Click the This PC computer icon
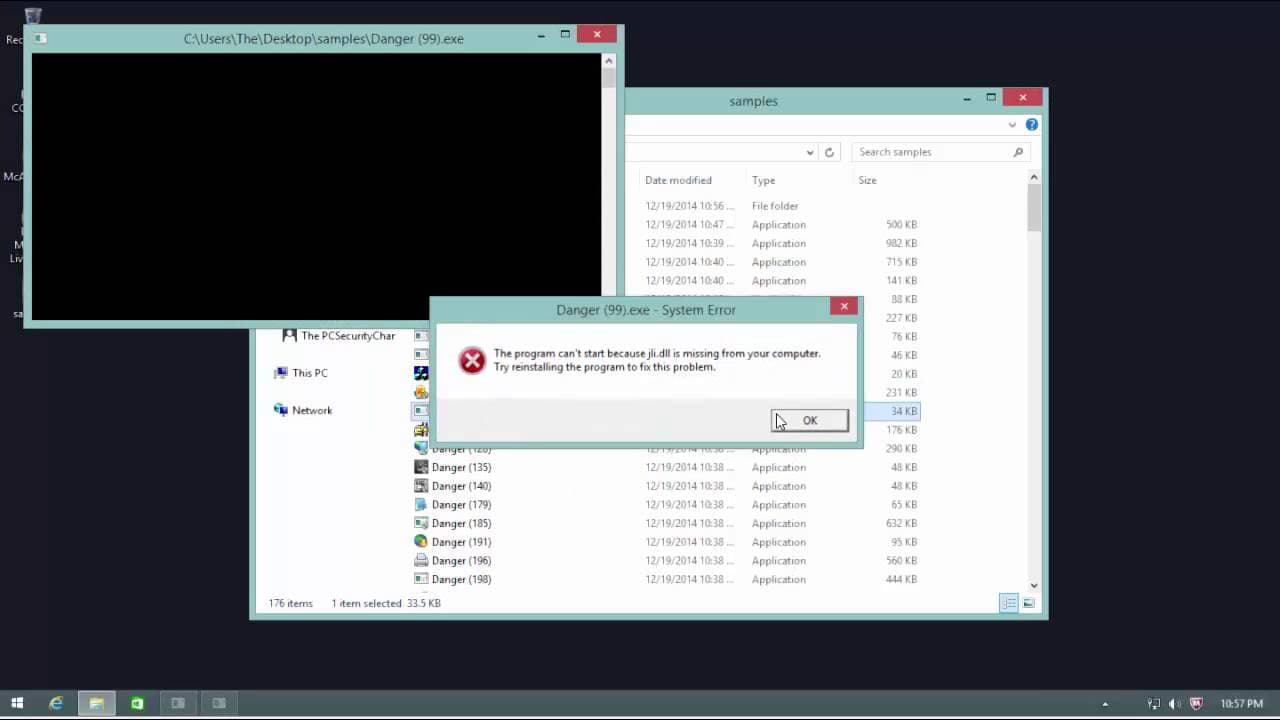 click(280, 373)
